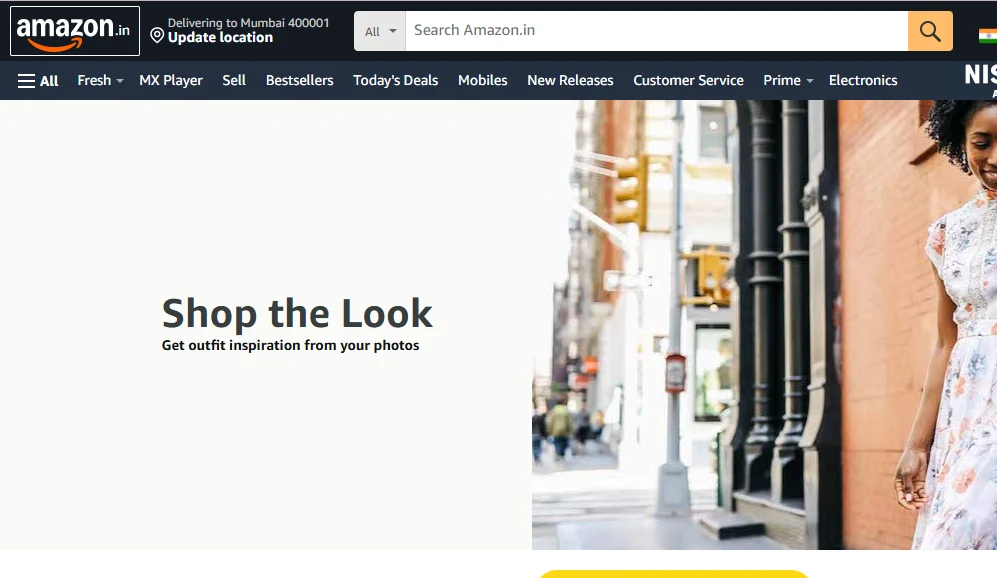Visit the New Releases section
This screenshot has width=997, height=578.
click(x=570, y=80)
